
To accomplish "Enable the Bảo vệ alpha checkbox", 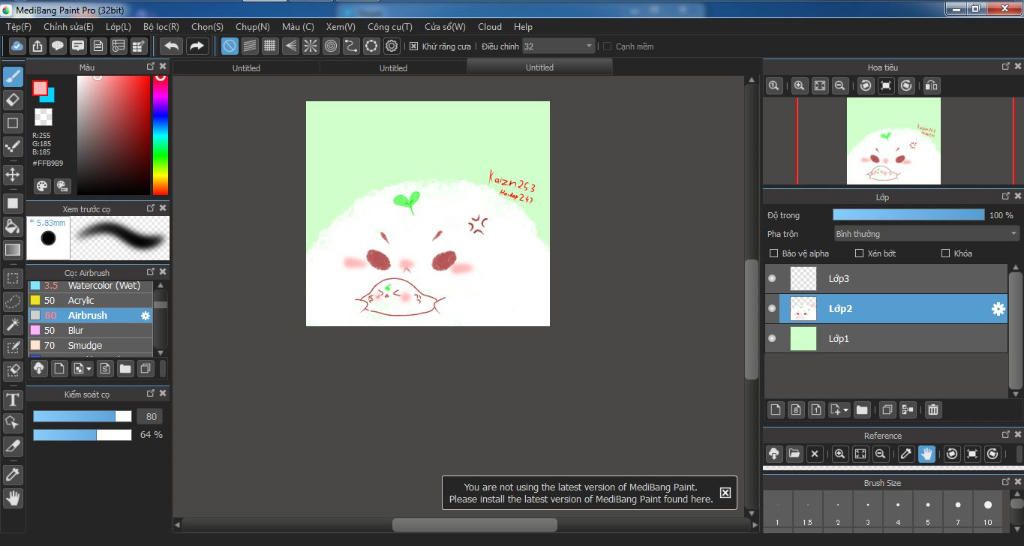I will pyautogui.click(x=774, y=253).
